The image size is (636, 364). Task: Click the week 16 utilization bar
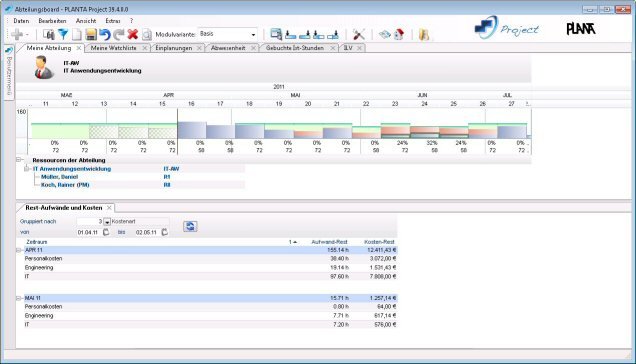pyautogui.click(x=192, y=130)
